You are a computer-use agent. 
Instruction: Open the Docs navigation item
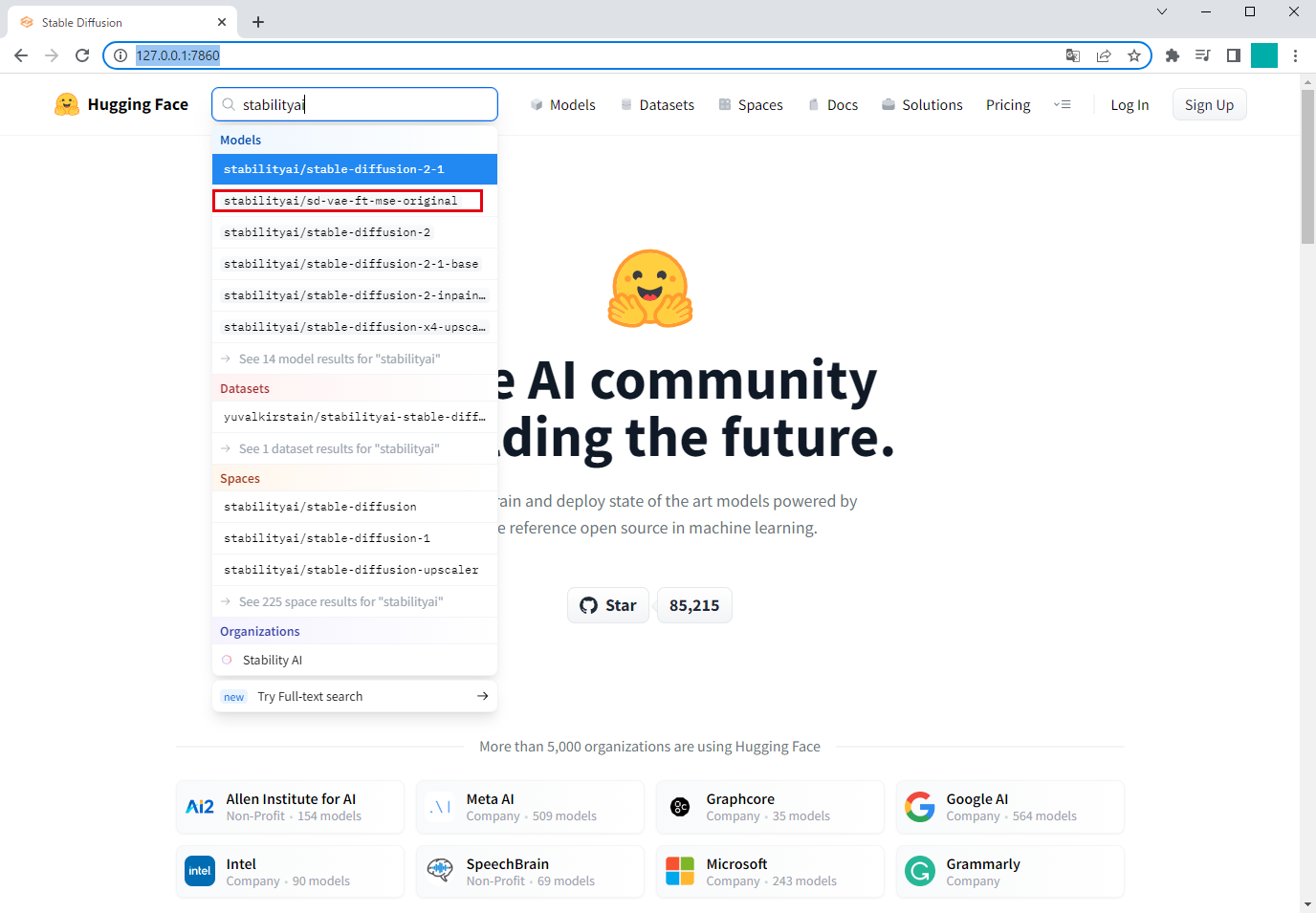[833, 105]
